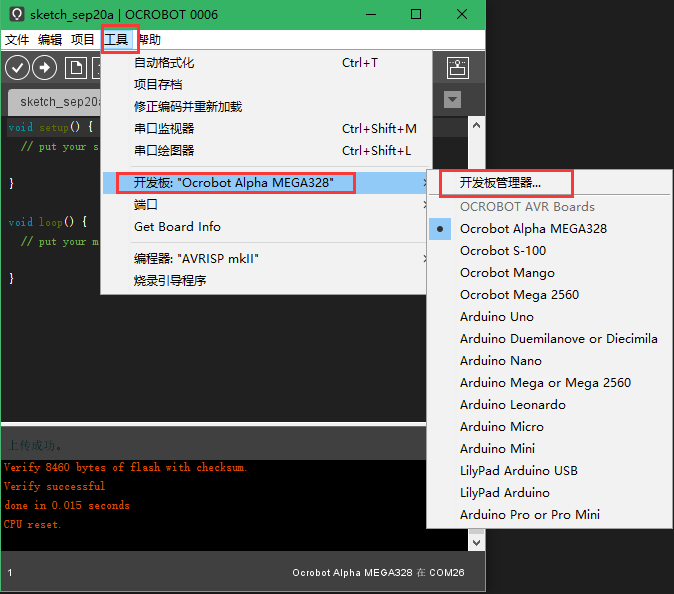Image resolution: width=674 pixels, height=594 pixels.
Task: Open the 帮助 menu
Action: click(150, 40)
